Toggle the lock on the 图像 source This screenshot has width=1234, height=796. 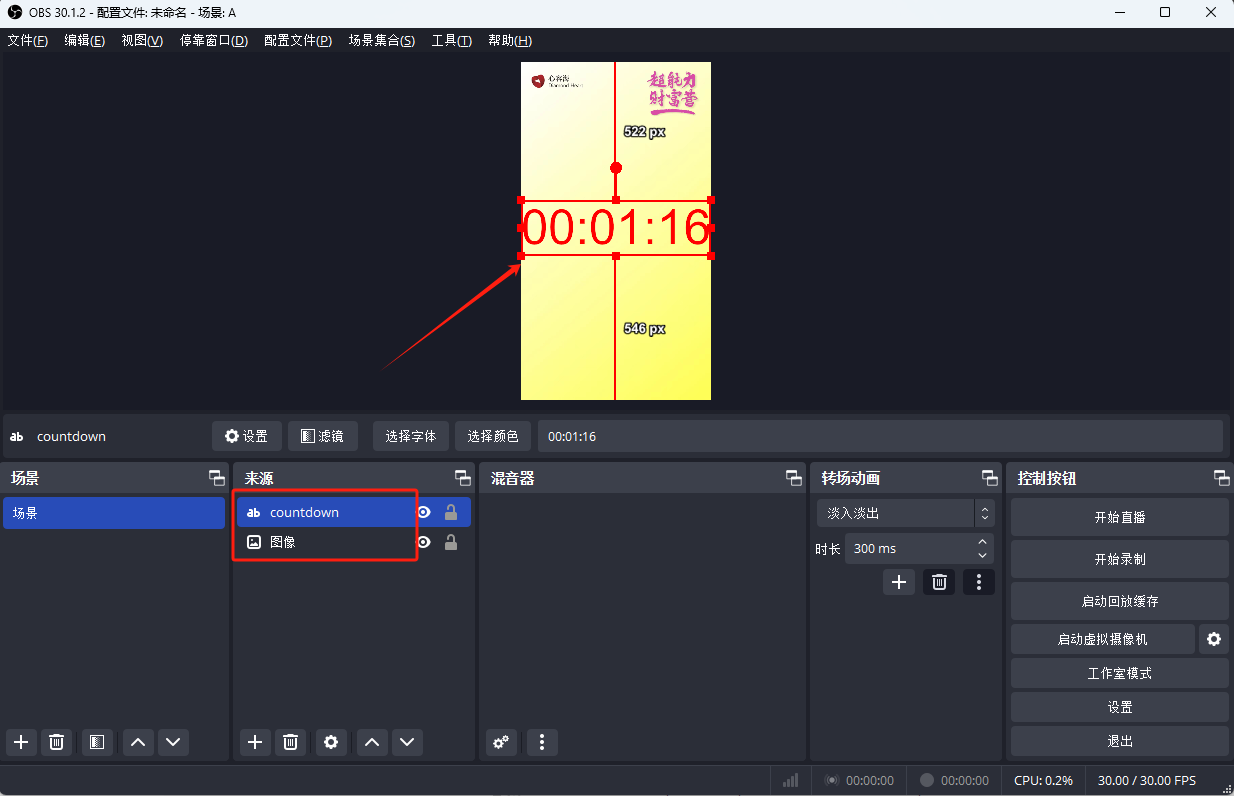tap(450, 541)
